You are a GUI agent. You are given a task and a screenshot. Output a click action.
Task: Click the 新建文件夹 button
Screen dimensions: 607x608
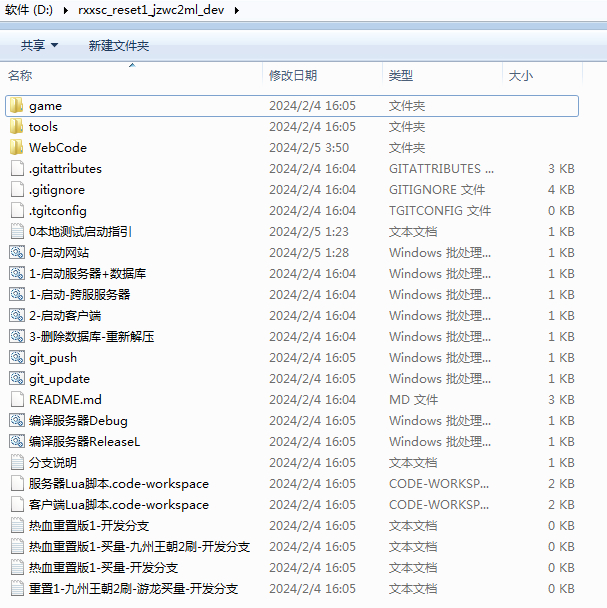[119, 46]
